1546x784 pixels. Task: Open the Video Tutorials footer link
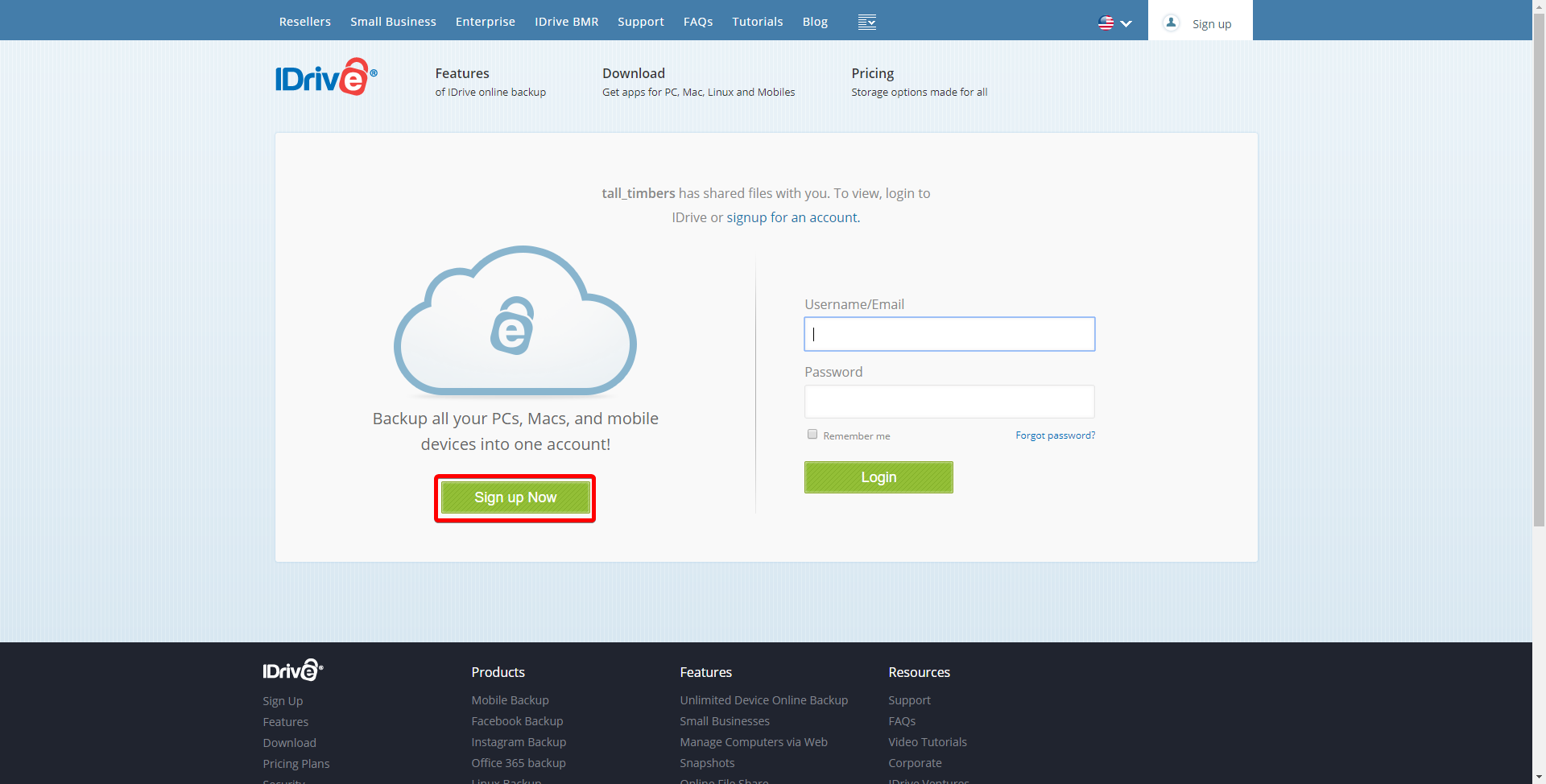[x=928, y=742]
